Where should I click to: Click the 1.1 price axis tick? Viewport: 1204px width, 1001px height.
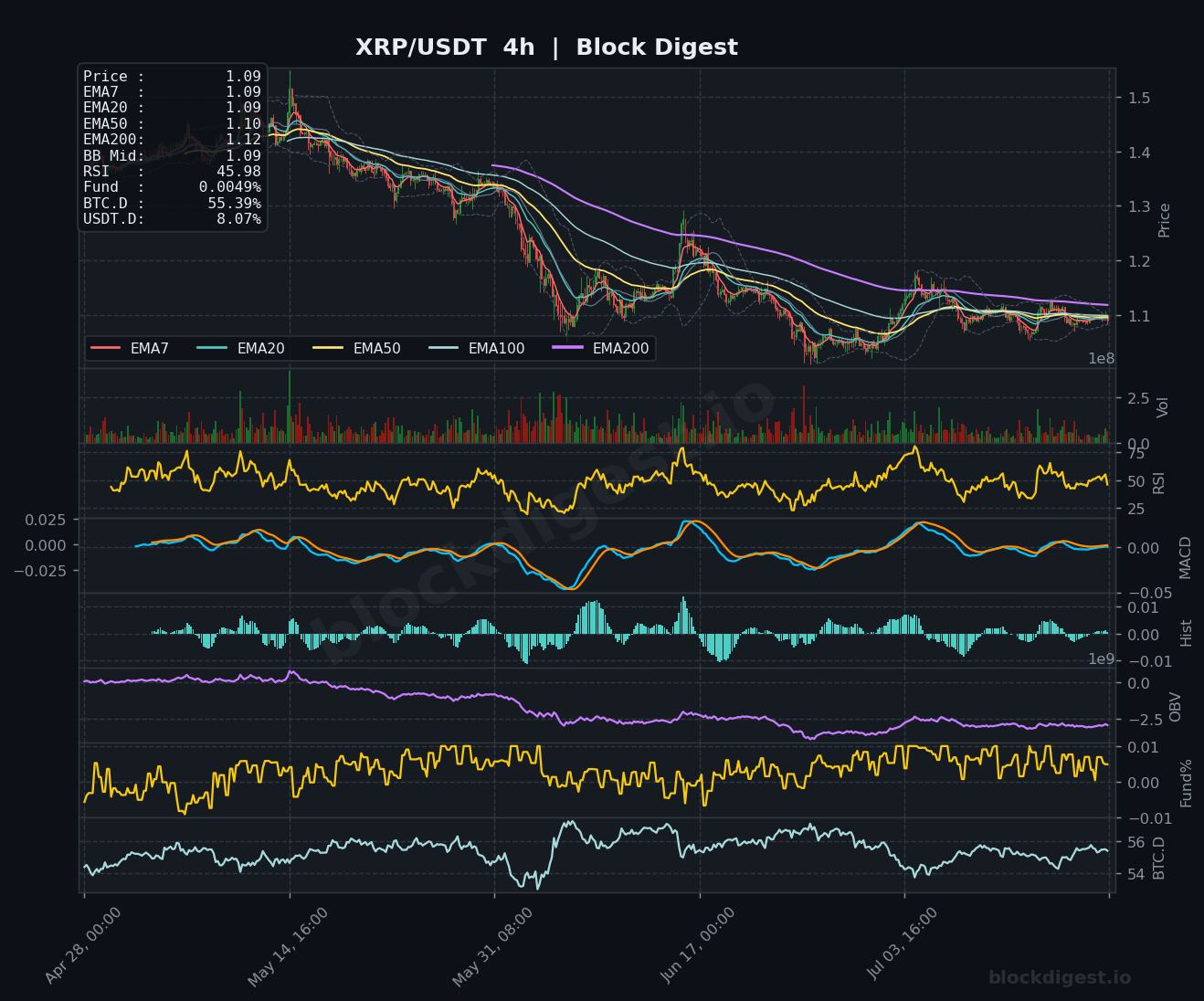pos(1138,316)
